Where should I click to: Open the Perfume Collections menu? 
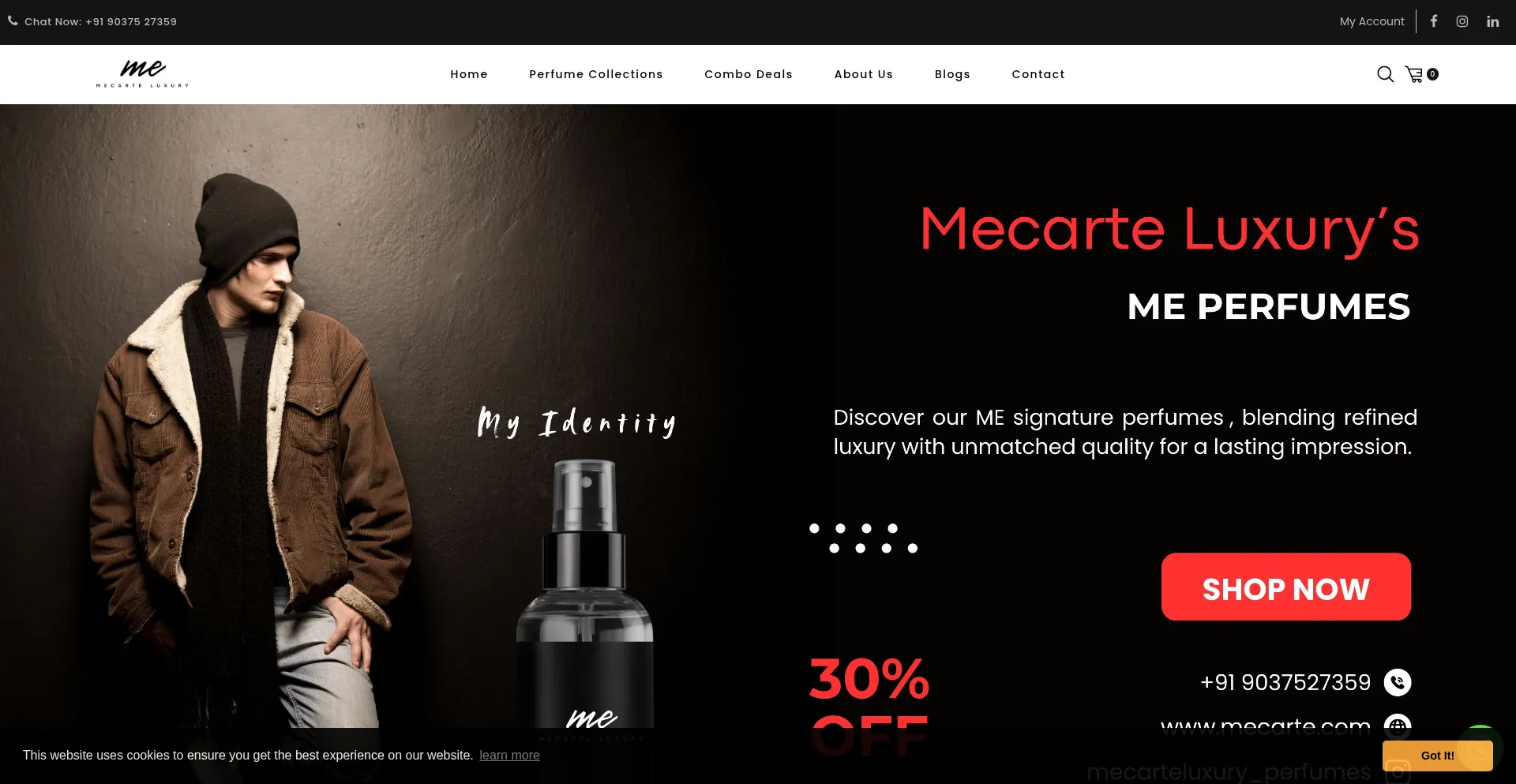596,74
